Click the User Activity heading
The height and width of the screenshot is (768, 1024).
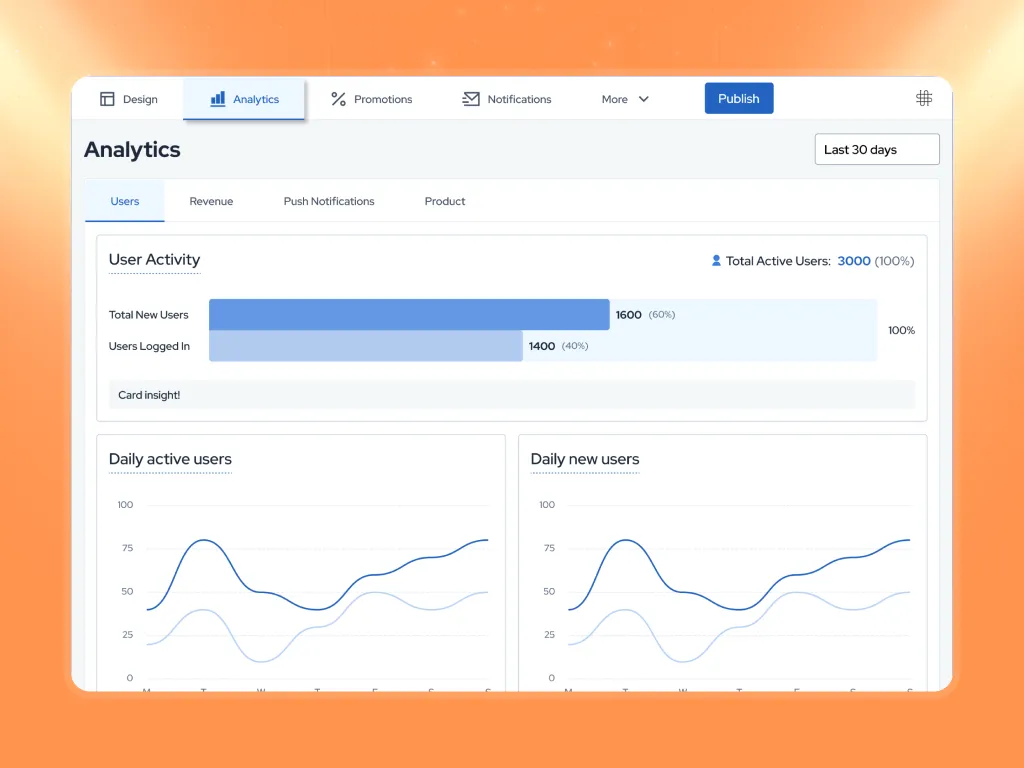pyautogui.click(x=154, y=259)
